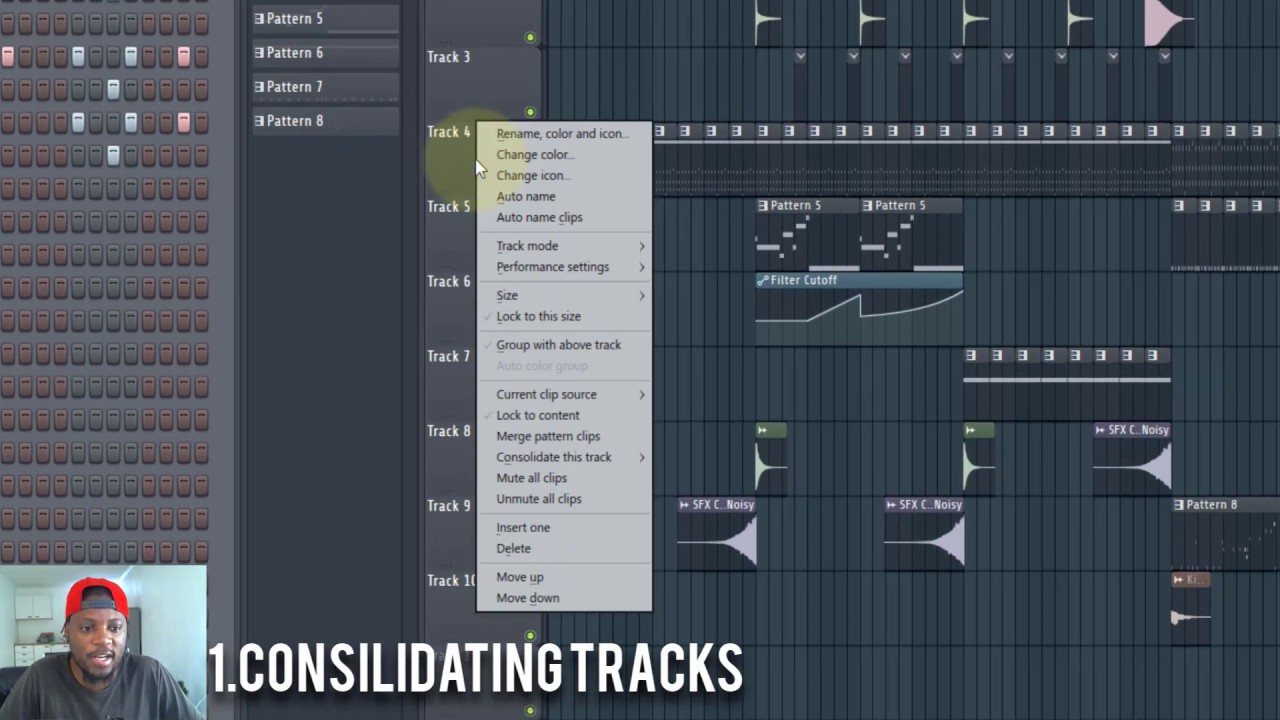Select Move down
The image size is (1280, 720).
528,598
